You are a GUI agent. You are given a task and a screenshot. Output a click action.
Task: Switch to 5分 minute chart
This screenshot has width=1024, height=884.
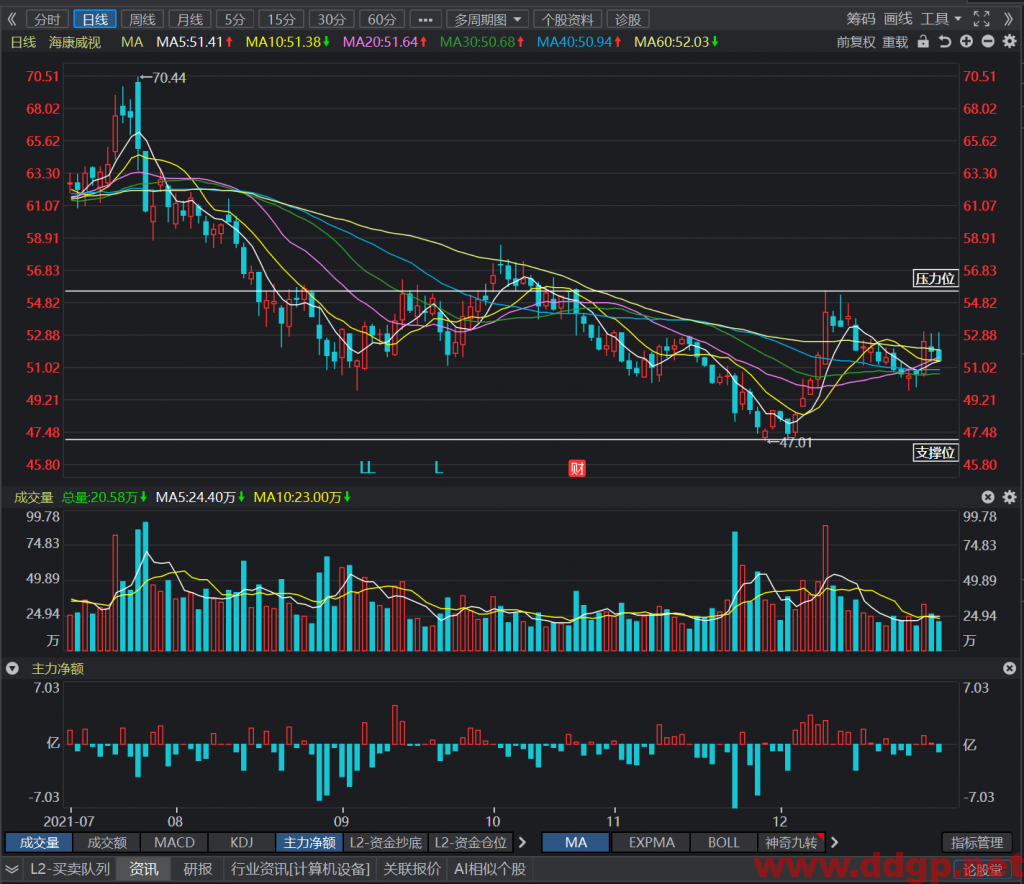pos(235,20)
